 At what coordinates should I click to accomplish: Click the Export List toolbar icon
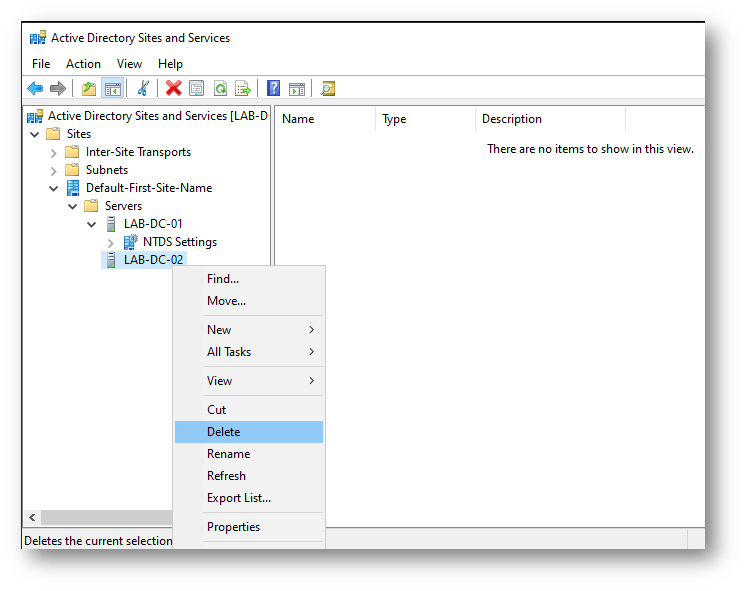tap(243, 88)
